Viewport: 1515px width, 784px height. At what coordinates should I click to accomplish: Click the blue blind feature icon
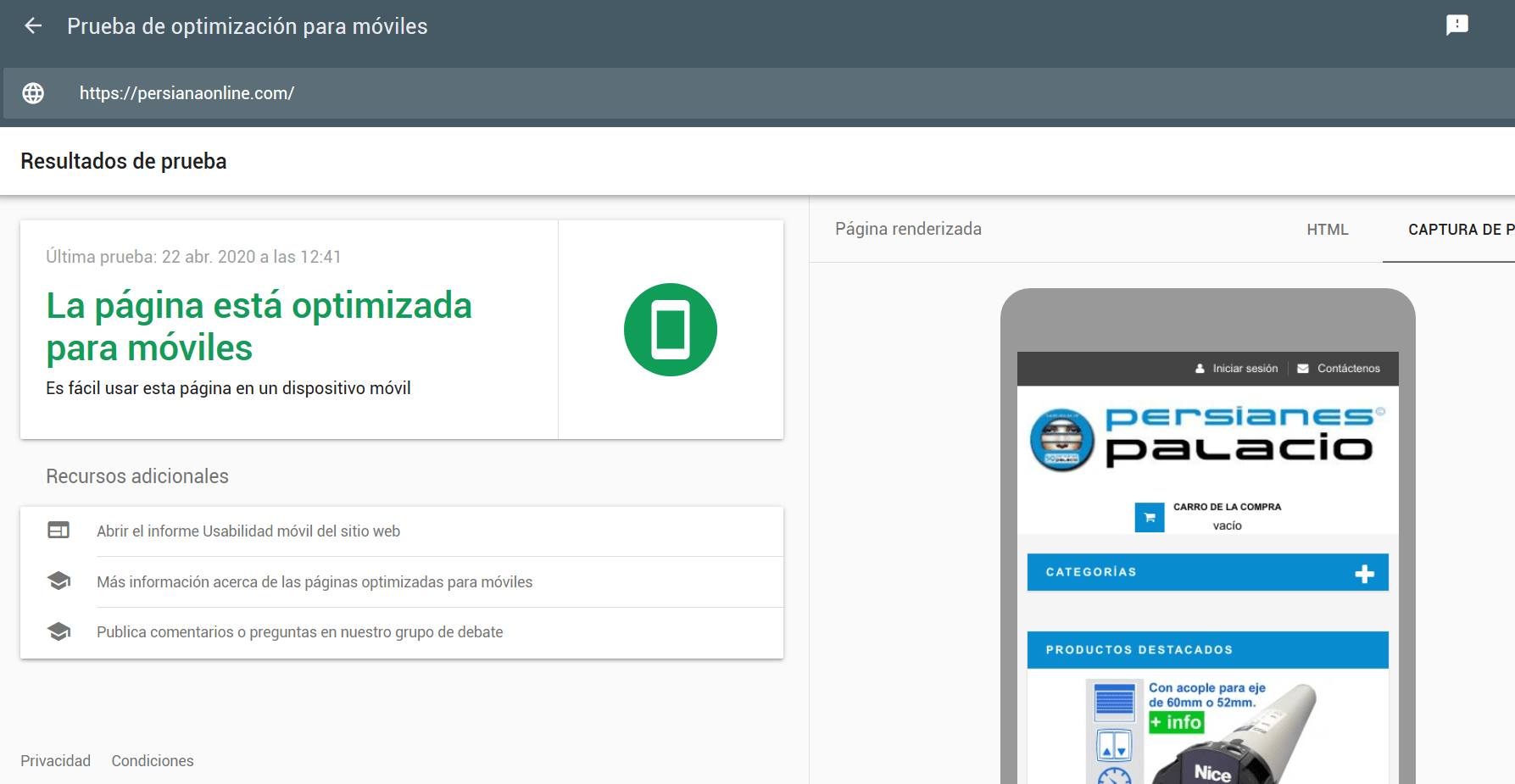point(1114,702)
